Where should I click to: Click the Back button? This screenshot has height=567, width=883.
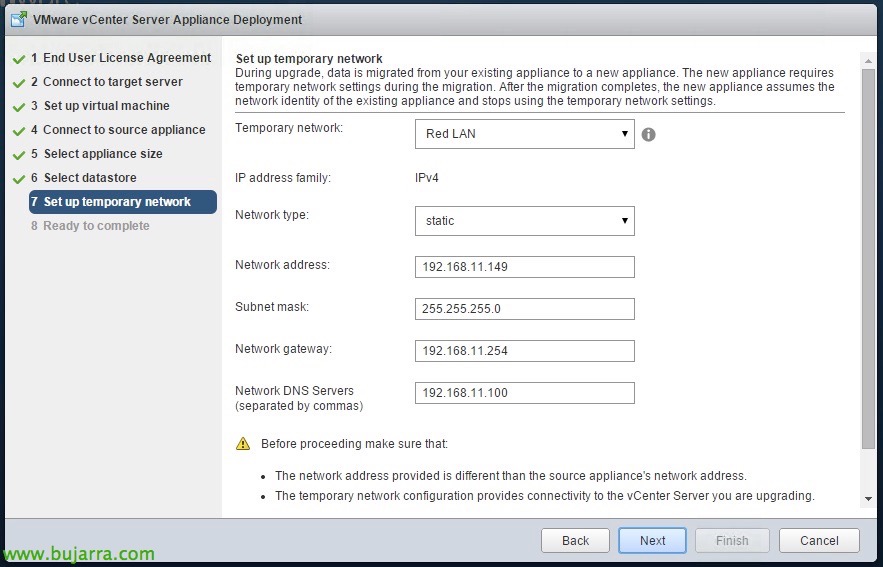click(x=575, y=541)
